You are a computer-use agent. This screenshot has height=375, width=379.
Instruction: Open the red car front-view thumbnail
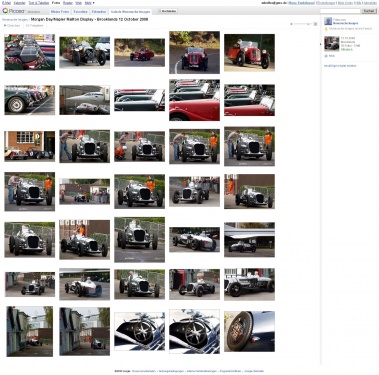tap(194, 52)
